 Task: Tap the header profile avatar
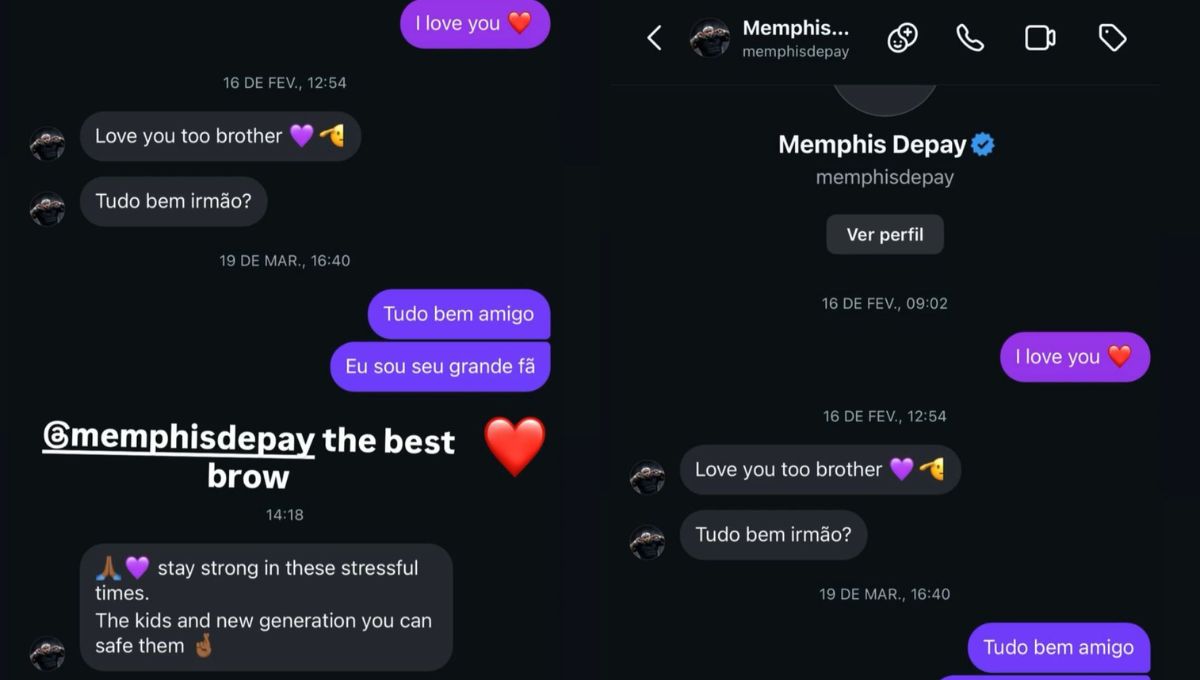pos(710,38)
